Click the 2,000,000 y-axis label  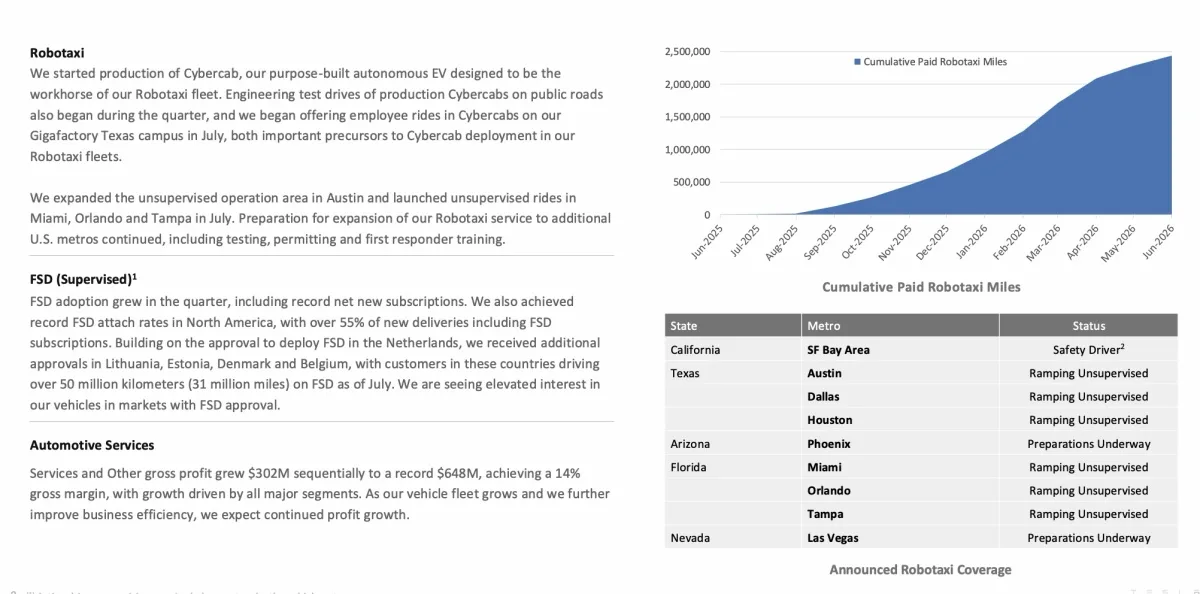pos(687,84)
